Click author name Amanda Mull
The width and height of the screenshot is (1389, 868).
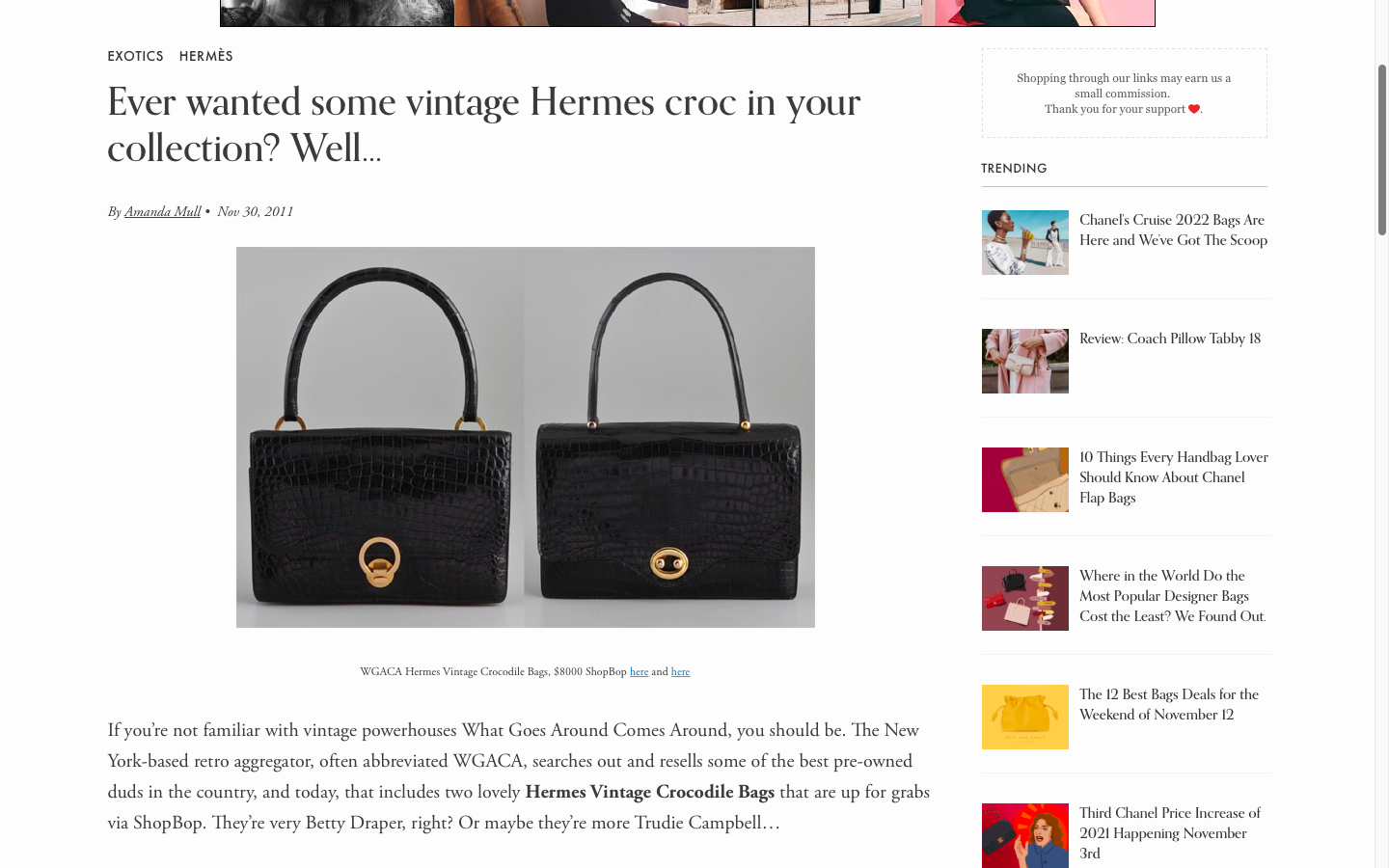tap(162, 212)
